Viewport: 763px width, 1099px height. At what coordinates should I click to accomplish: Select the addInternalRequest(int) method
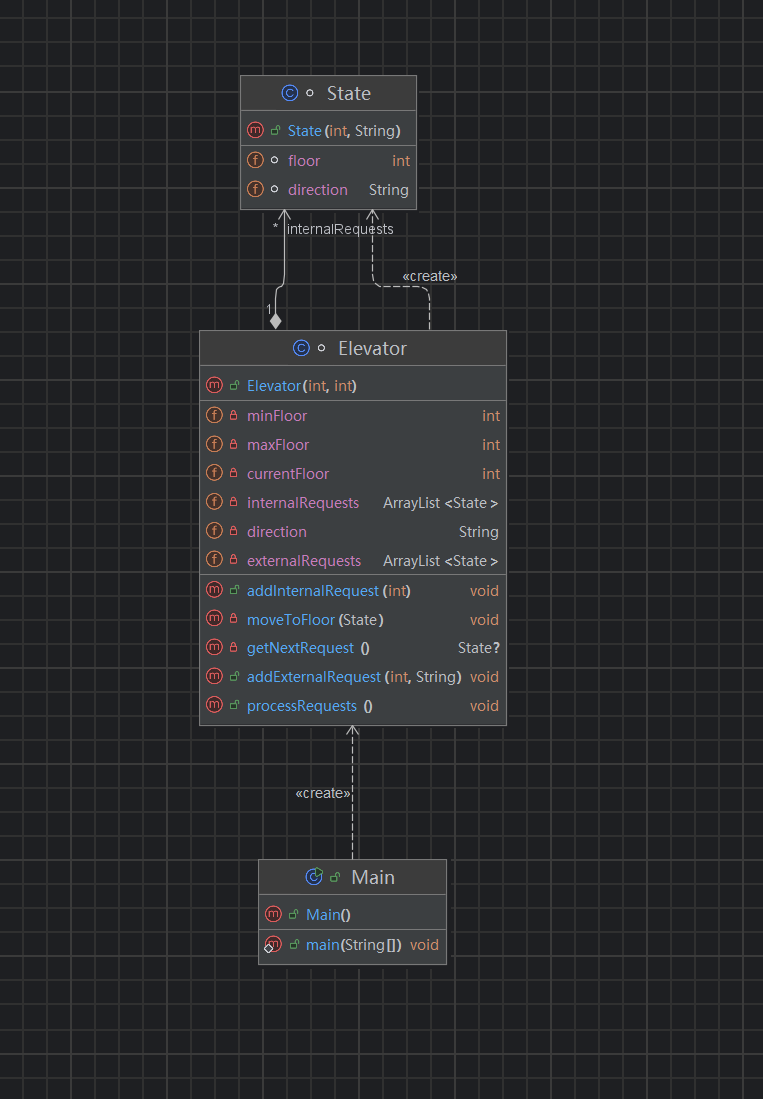tap(352, 591)
